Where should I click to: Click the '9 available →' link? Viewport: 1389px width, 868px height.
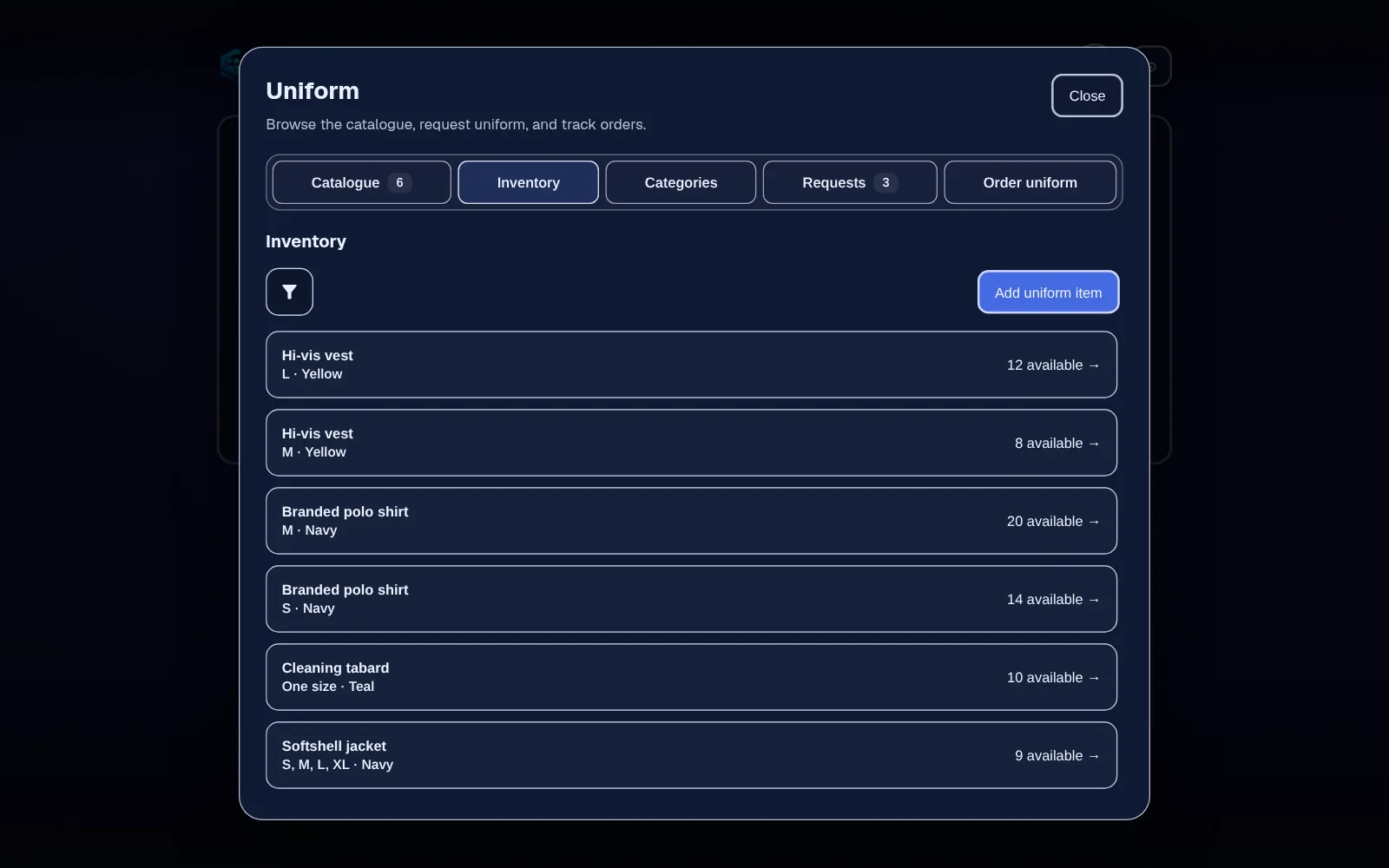tap(1057, 756)
